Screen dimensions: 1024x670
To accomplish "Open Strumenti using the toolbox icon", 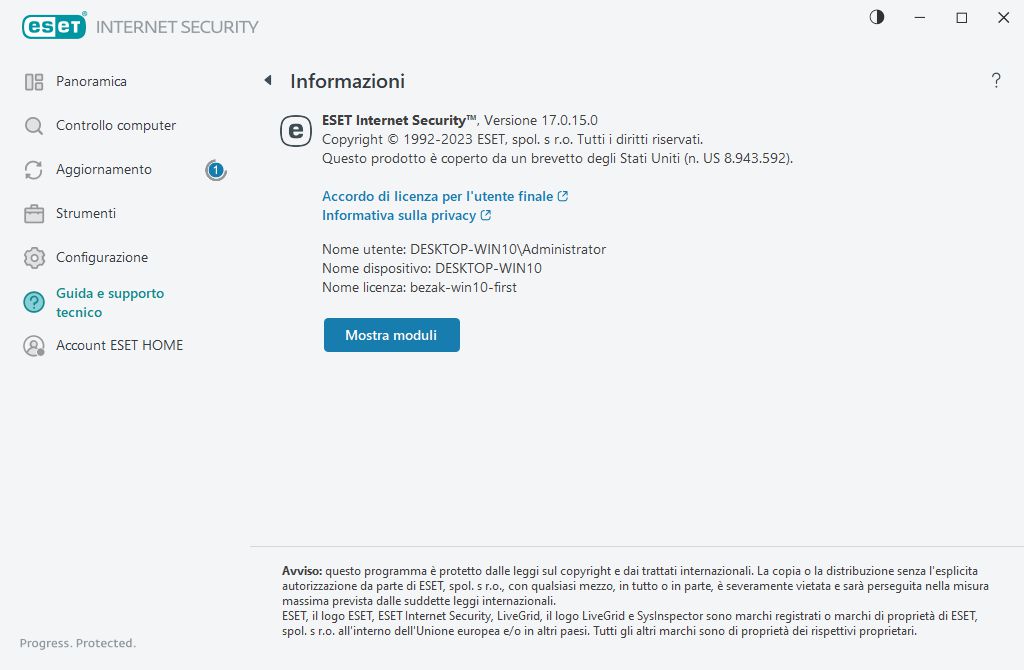I will (33, 213).
